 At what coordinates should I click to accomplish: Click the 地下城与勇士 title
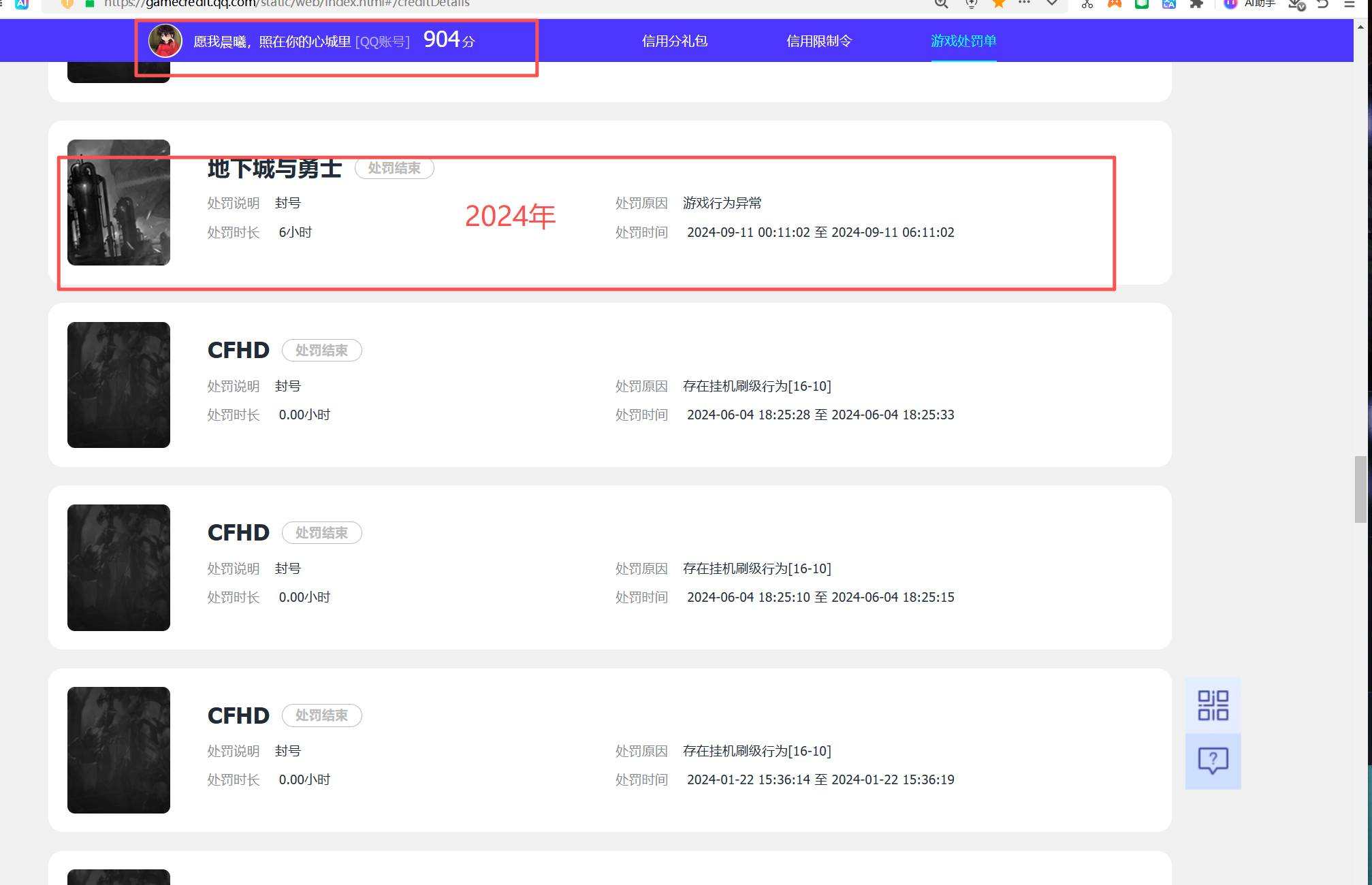[x=274, y=168]
